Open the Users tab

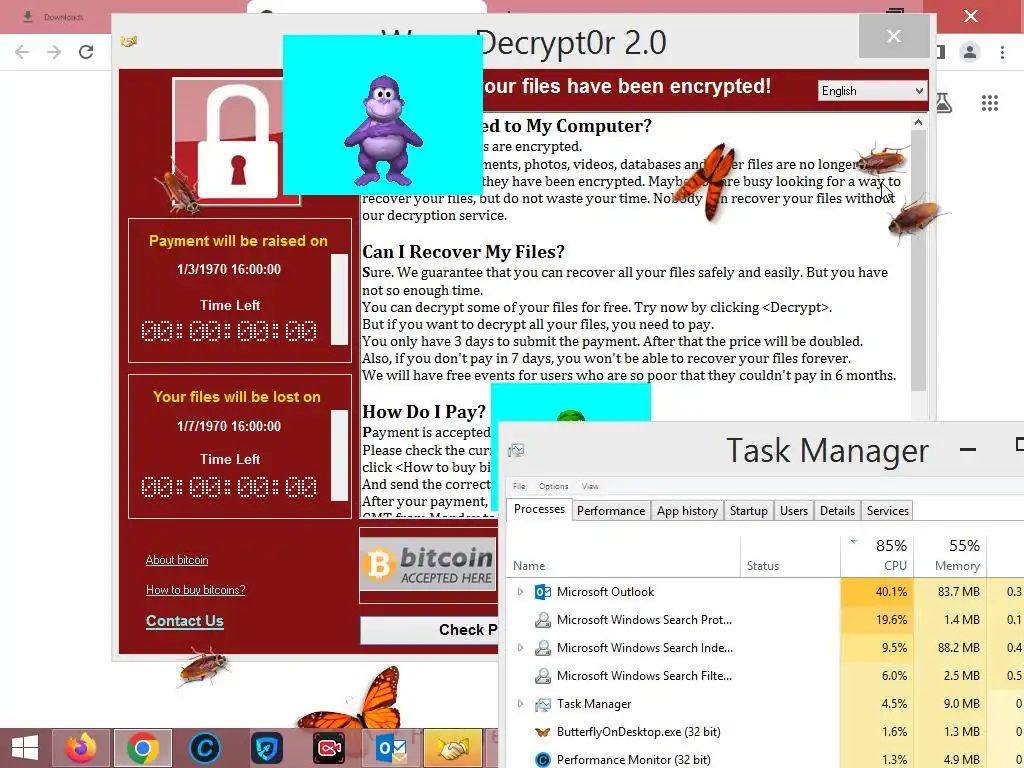coord(793,511)
